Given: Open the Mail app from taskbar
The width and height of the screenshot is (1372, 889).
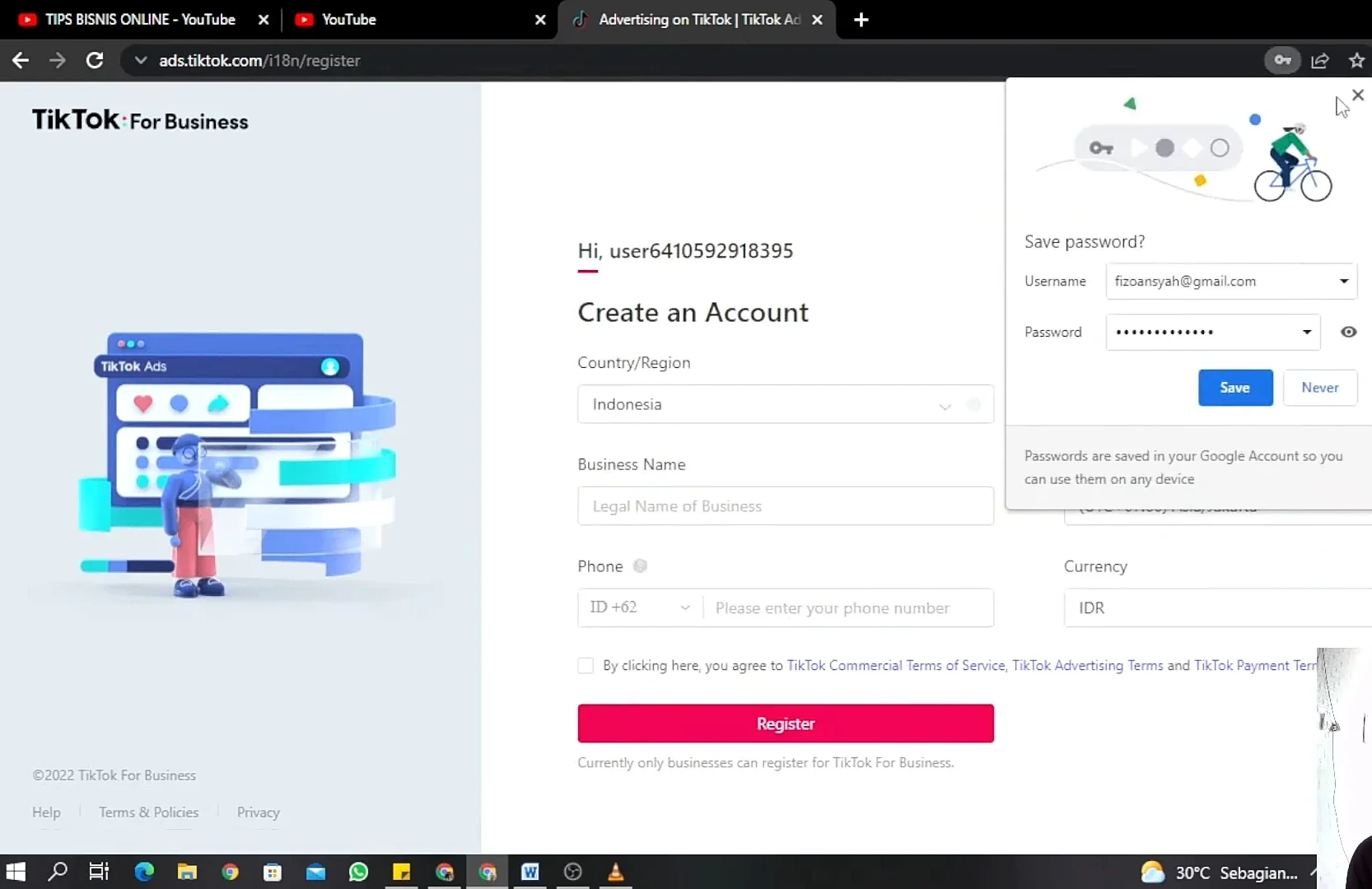Looking at the screenshot, I should click(315, 872).
